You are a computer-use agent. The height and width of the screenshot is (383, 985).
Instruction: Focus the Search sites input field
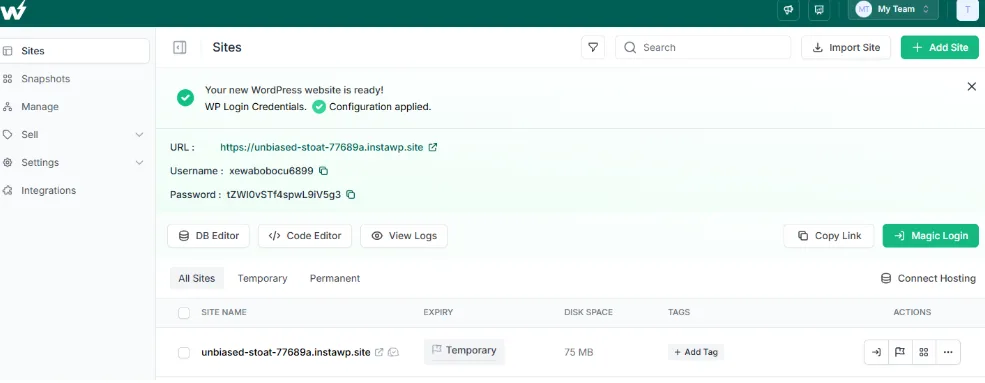[x=703, y=47]
